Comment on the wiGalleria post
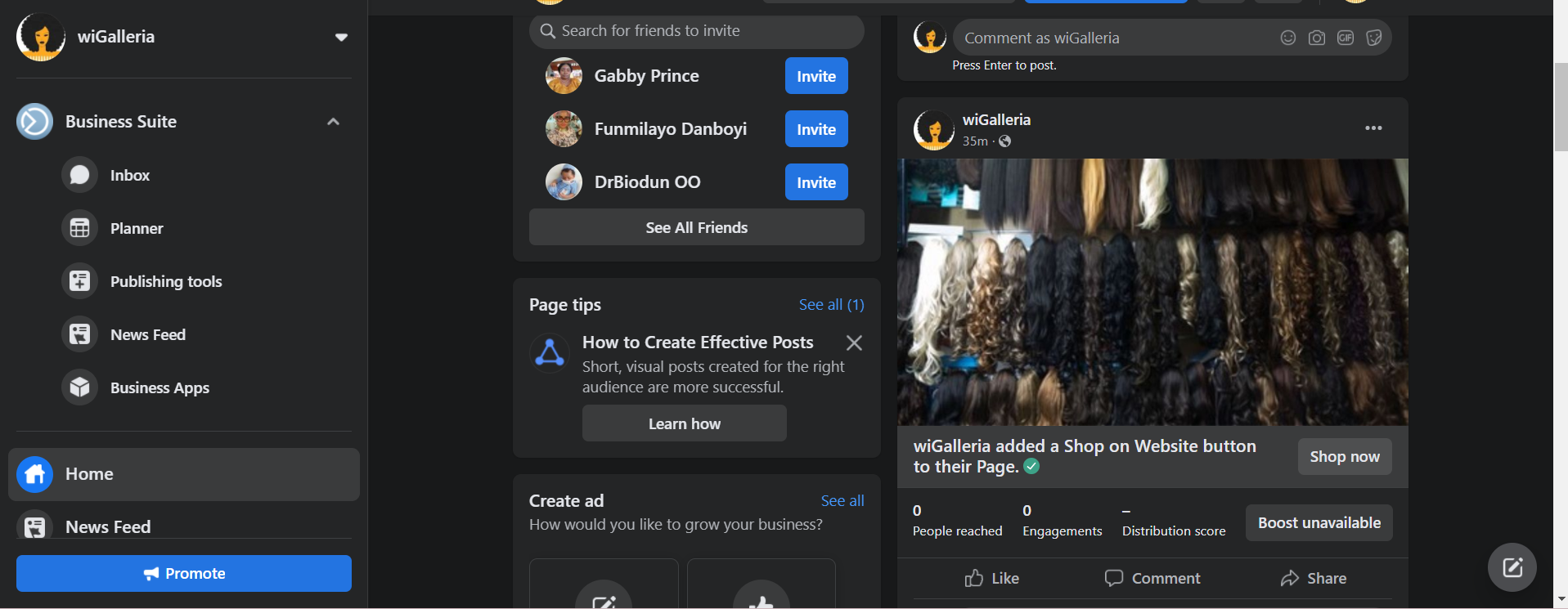Viewport: 1568px width, 609px height. (1152, 578)
